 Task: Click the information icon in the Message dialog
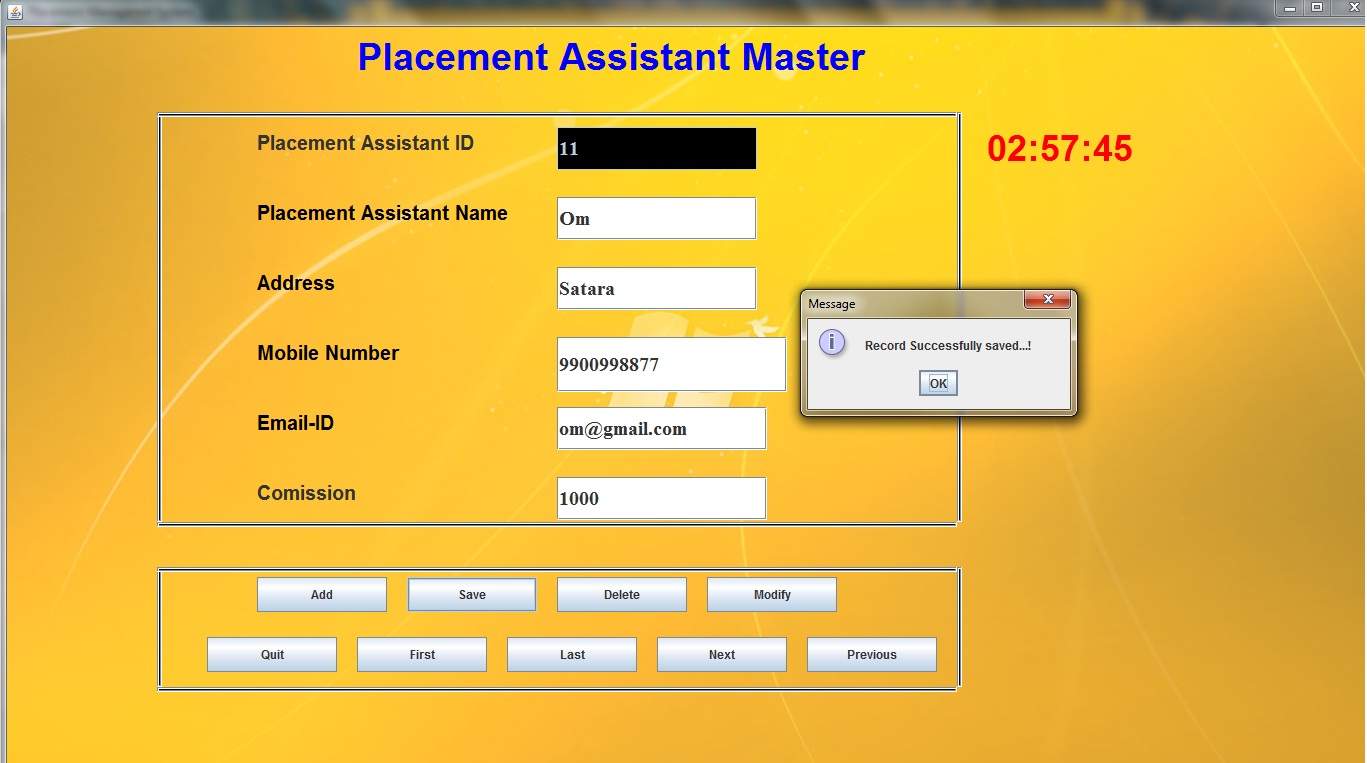831,342
